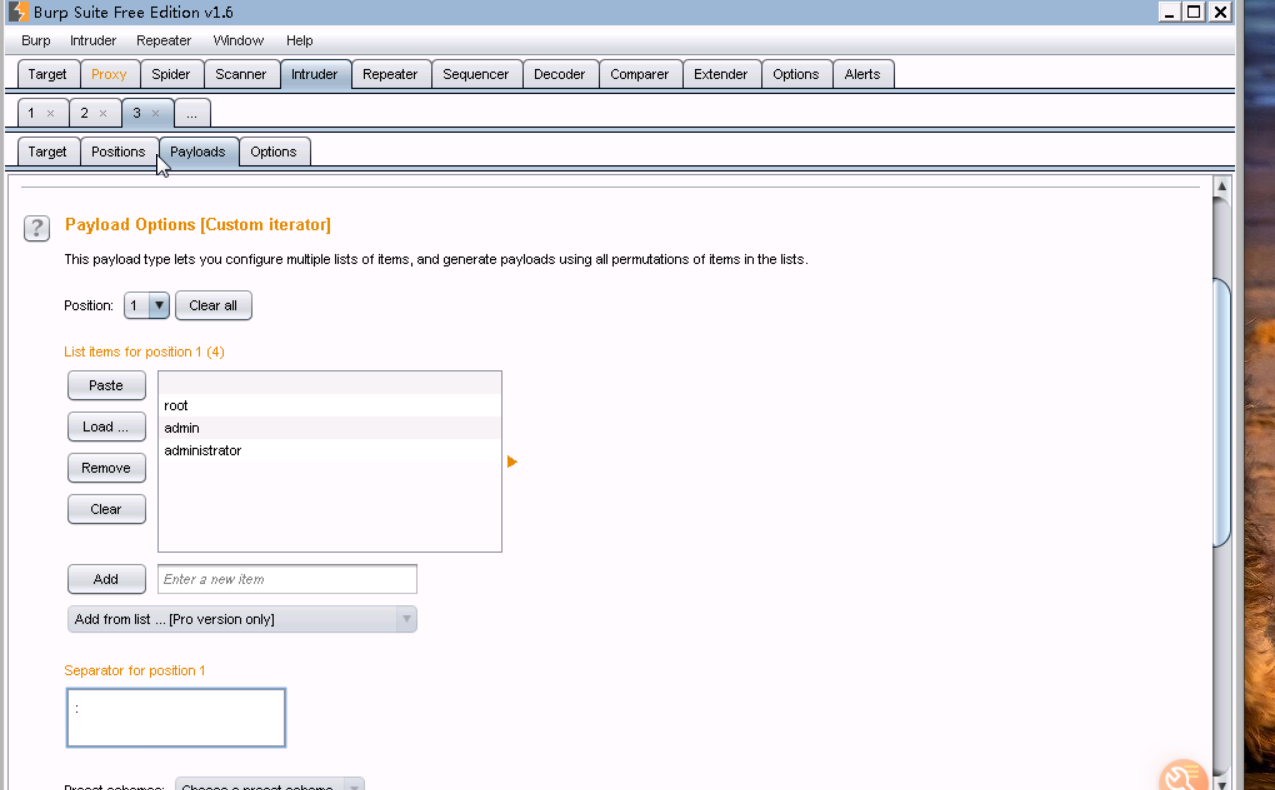Click the Burp Suite logo icon in title bar
The width and height of the screenshot is (1275, 790).
18,12
